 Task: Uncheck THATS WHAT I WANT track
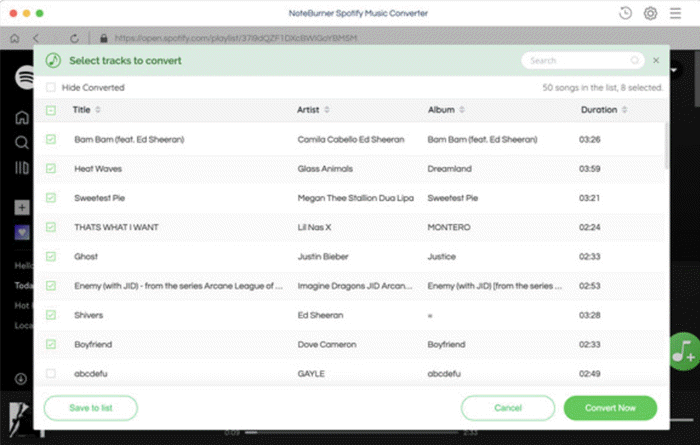coord(51,227)
